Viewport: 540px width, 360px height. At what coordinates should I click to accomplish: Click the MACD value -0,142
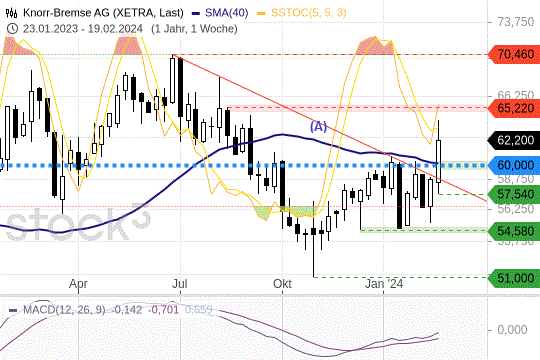(126, 310)
